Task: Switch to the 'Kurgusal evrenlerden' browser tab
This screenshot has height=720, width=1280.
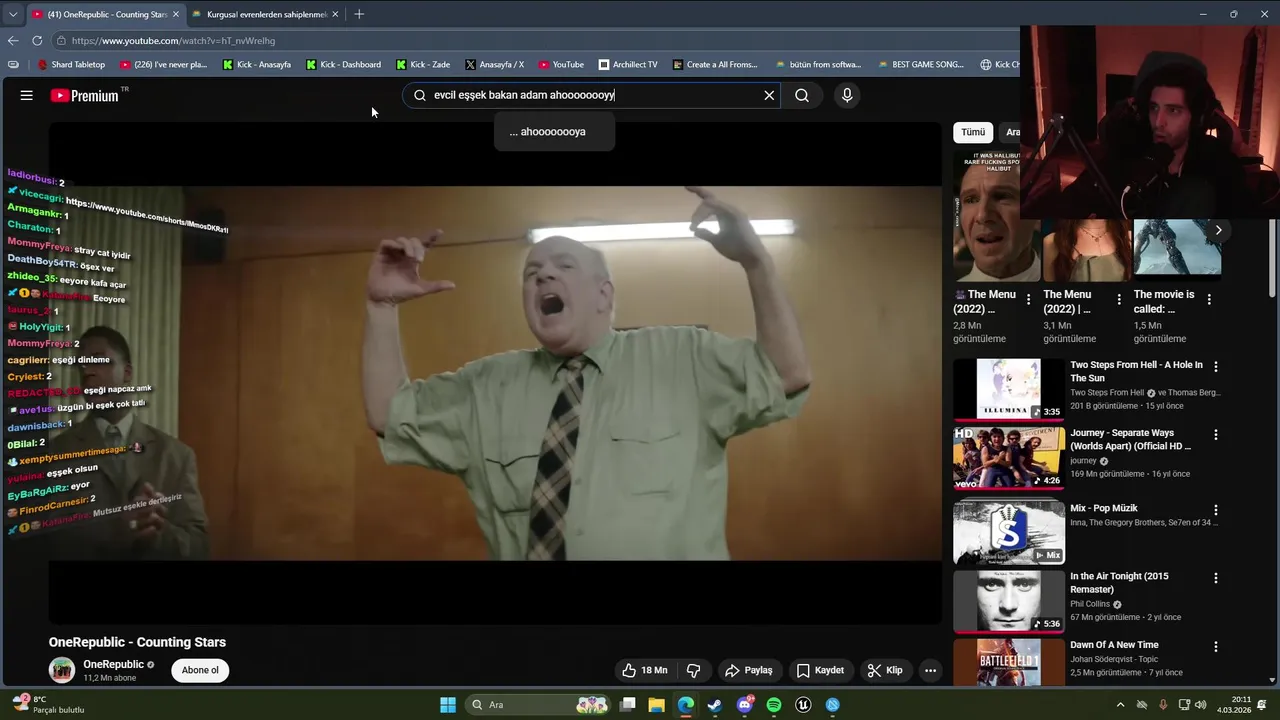Action: click(x=266, y=14)
